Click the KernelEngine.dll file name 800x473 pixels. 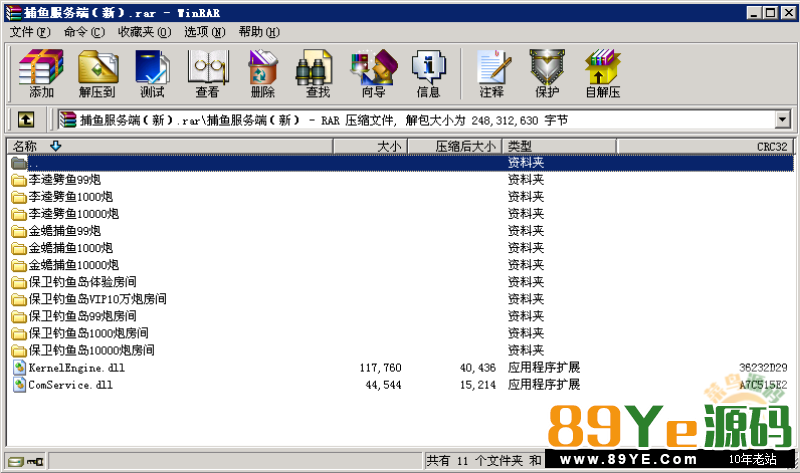tap(77, 367)
